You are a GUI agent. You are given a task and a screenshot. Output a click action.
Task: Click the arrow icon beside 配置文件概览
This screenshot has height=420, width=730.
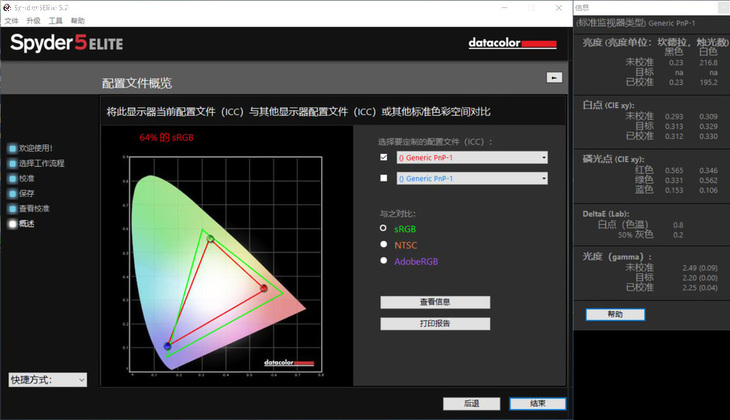(552, 77)
